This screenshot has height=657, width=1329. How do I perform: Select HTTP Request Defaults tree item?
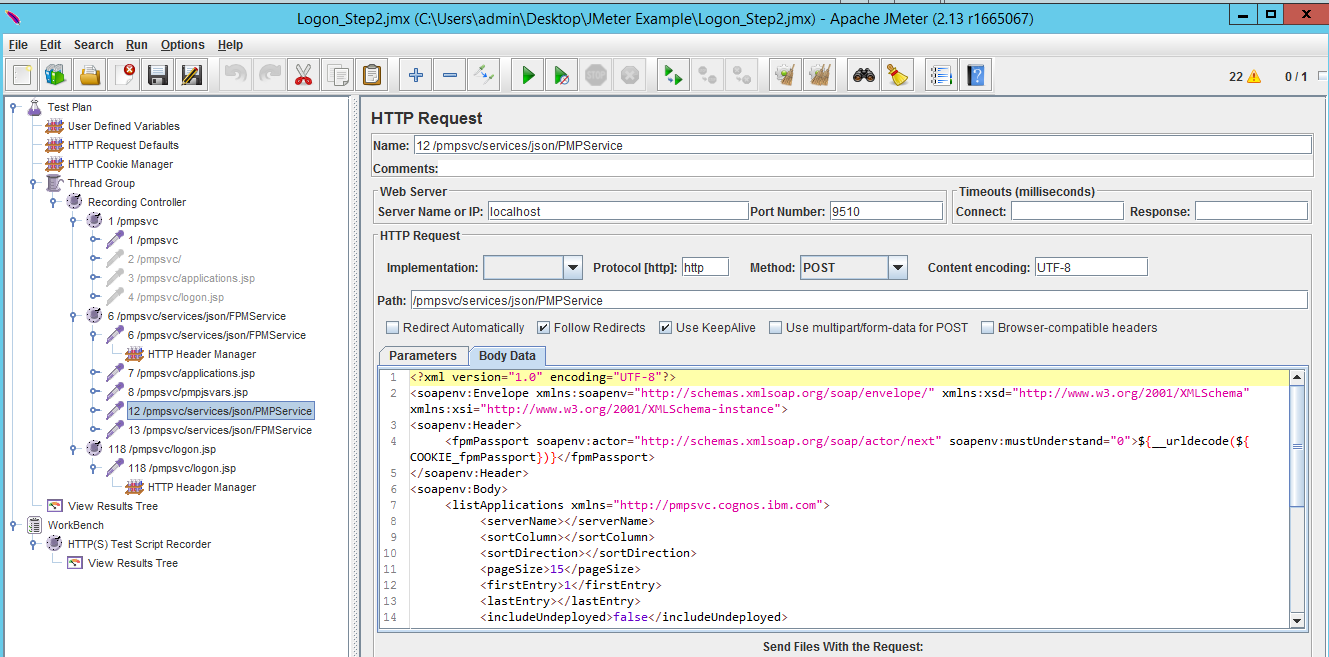click(123, 145)
